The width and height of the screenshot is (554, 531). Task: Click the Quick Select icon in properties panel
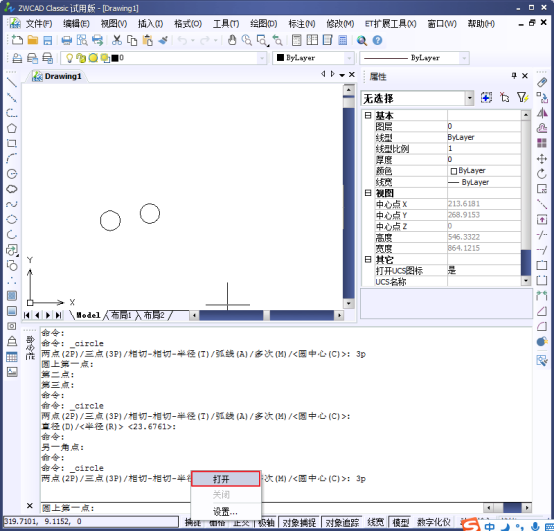click(523, 98)
